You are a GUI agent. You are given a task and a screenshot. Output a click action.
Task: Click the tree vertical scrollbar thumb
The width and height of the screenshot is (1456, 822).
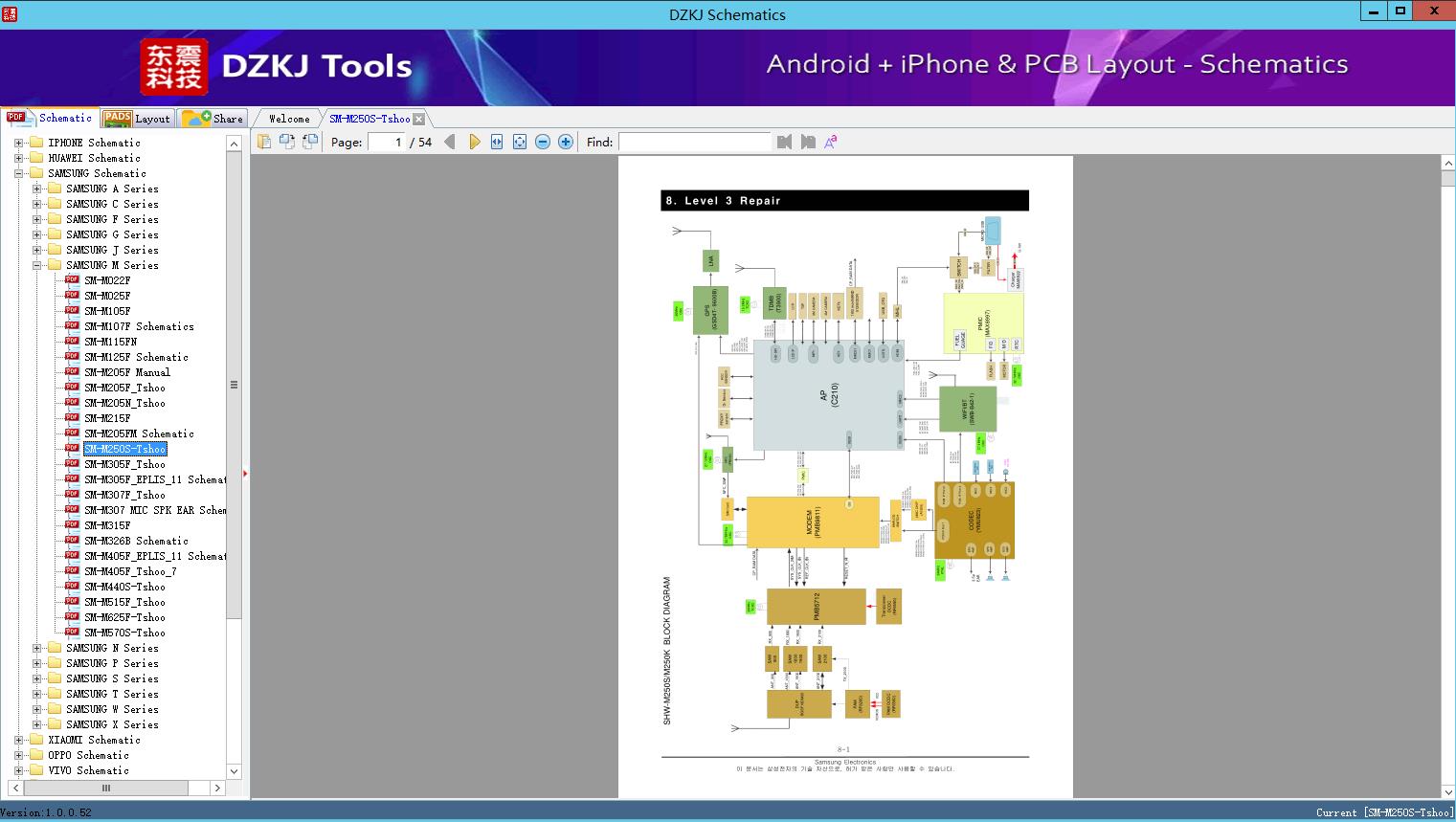click(x=234, y=385)
